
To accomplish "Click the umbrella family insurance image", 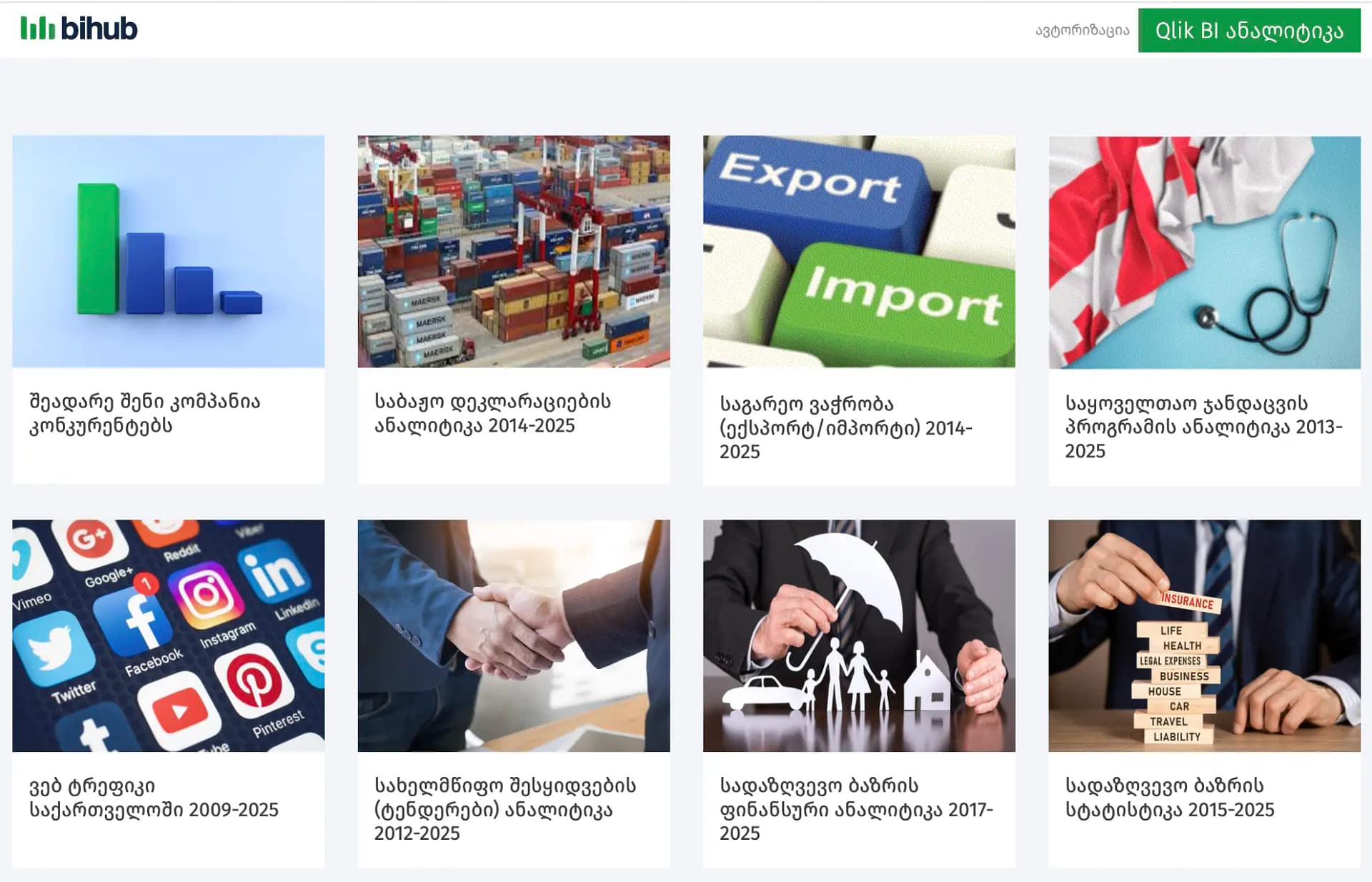I will [x=859, y=635].
